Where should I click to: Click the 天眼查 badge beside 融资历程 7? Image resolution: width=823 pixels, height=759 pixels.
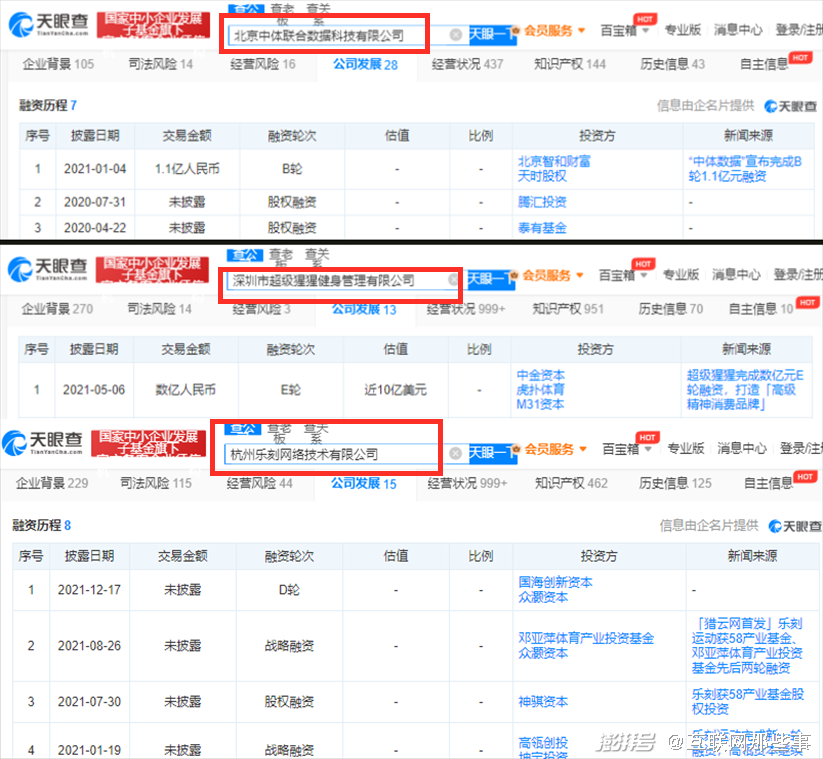pyautogui.click(x=790, y=107)
